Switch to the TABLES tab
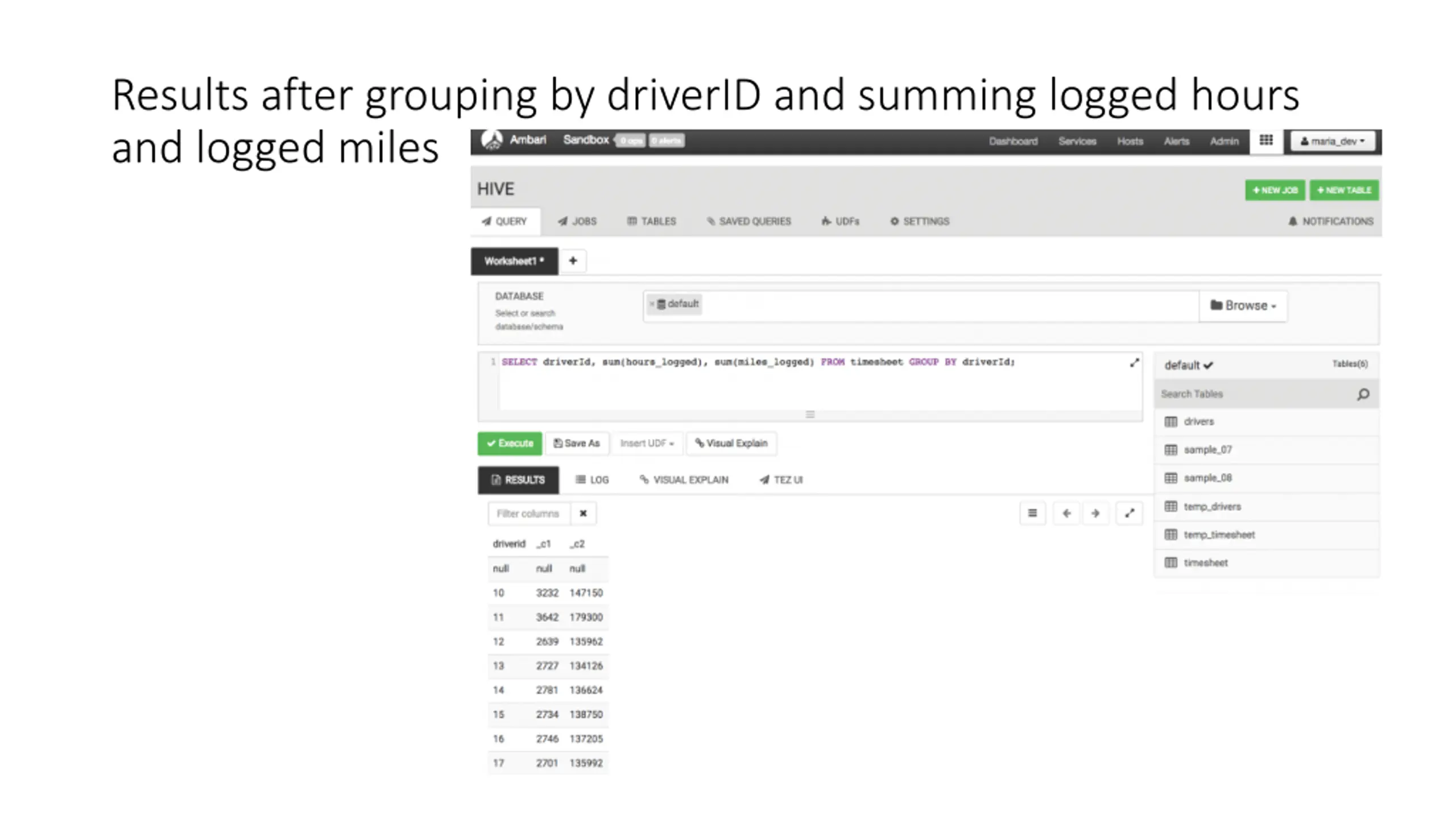Screen dimensions: 1456x819 (651, 221)
